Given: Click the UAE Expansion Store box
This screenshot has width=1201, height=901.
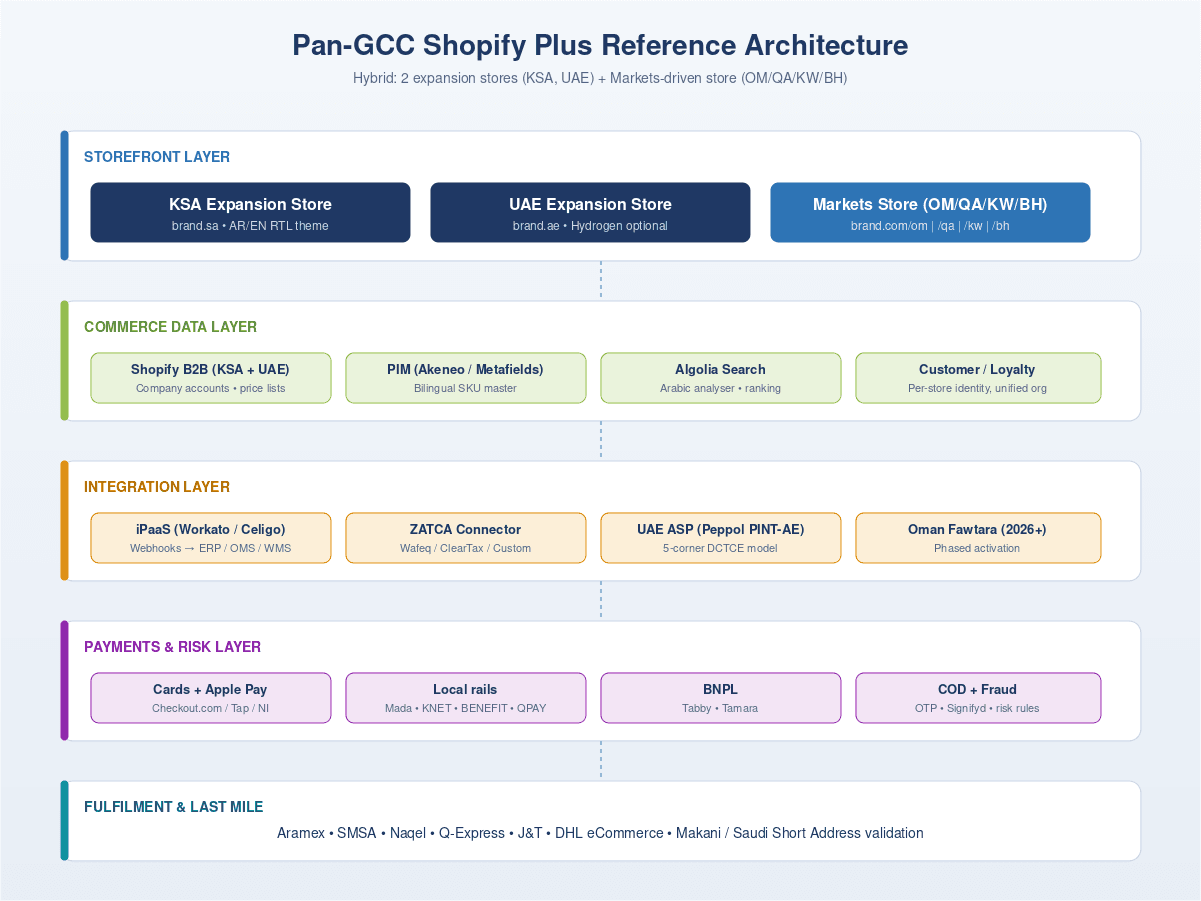Looking at the screenshot, I should coord(590,212).
